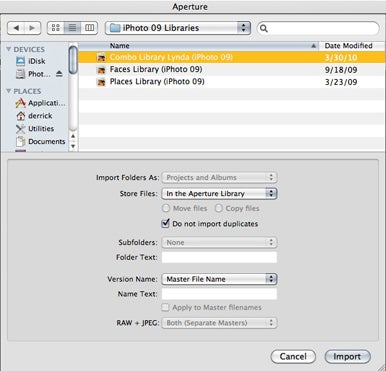The image size is (386, 371).
Task: Open the Store Files dropdown
Action: 219,193
